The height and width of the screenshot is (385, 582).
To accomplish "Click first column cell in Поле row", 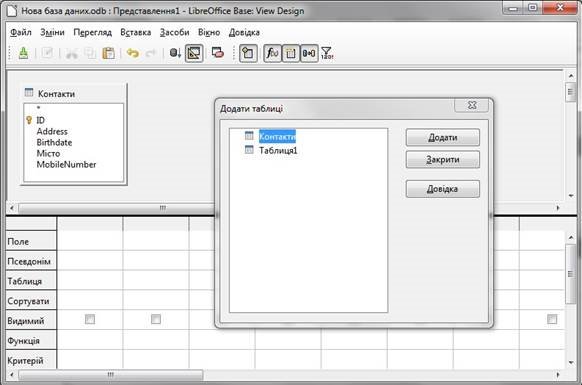I will click(90, 241).
